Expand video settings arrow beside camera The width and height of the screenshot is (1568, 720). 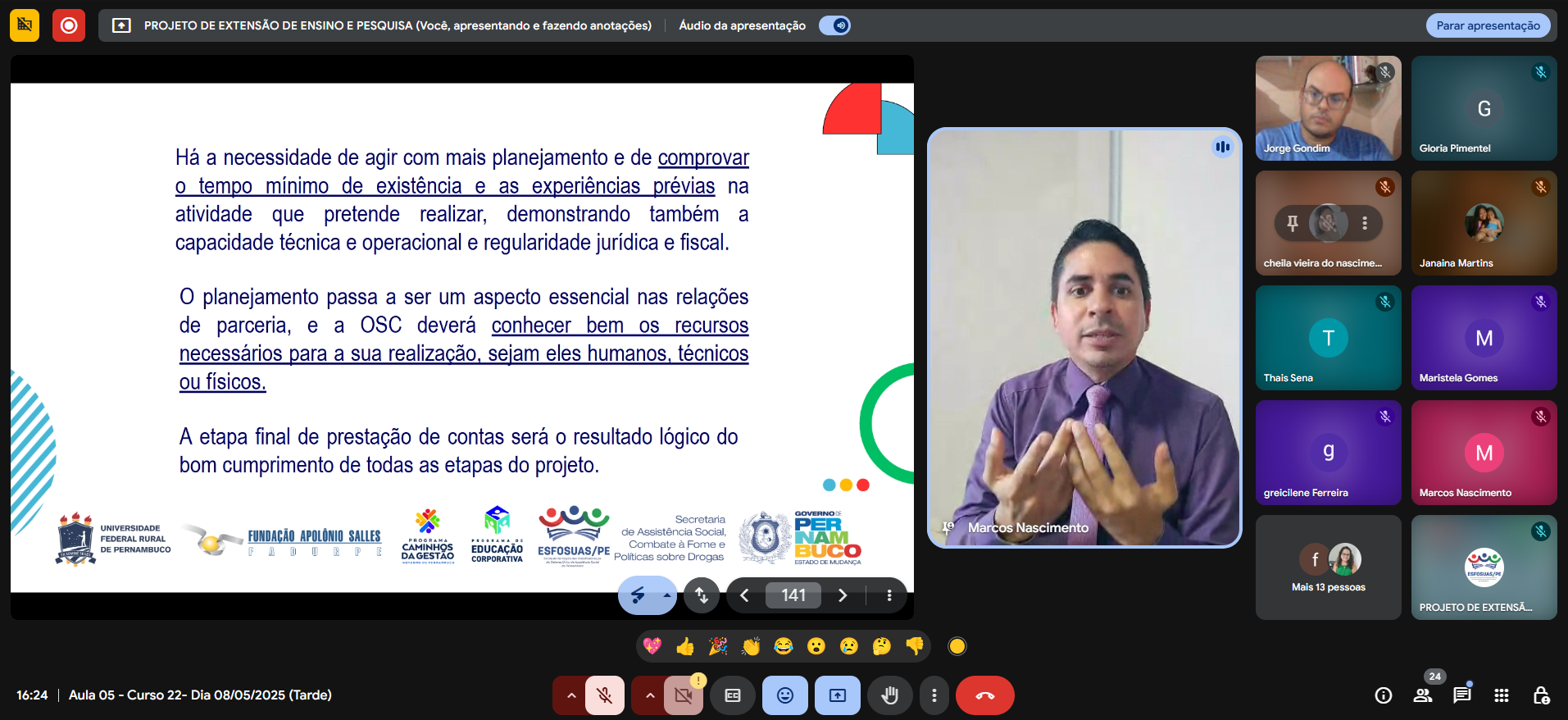(650, 695)
